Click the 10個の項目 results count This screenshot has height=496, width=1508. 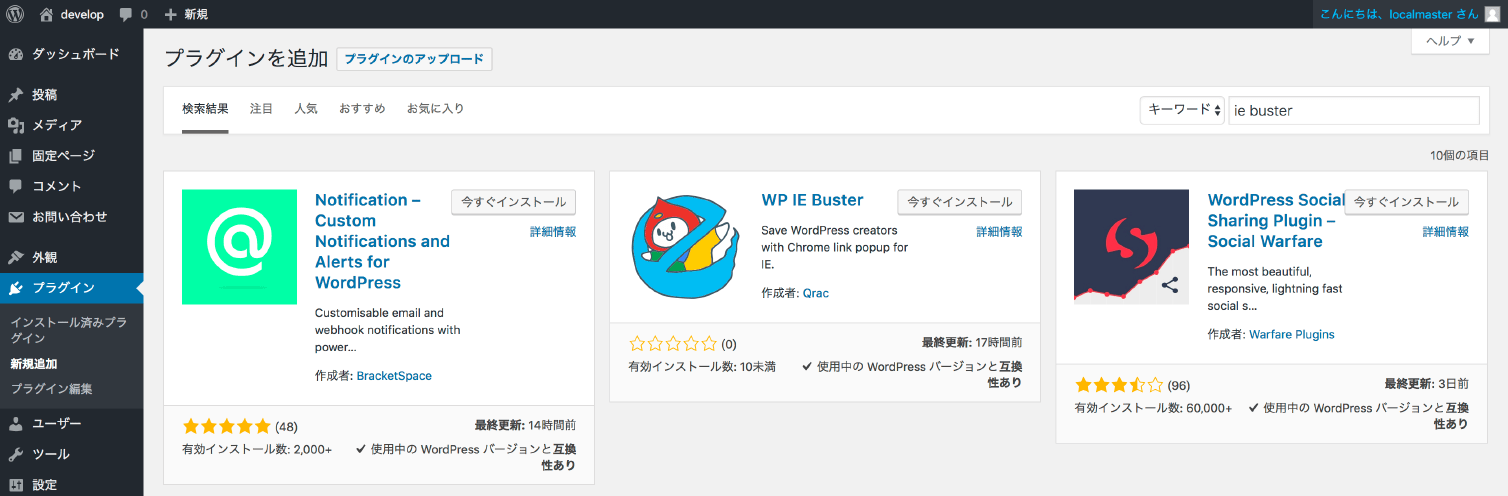(x=1459, y=155)
